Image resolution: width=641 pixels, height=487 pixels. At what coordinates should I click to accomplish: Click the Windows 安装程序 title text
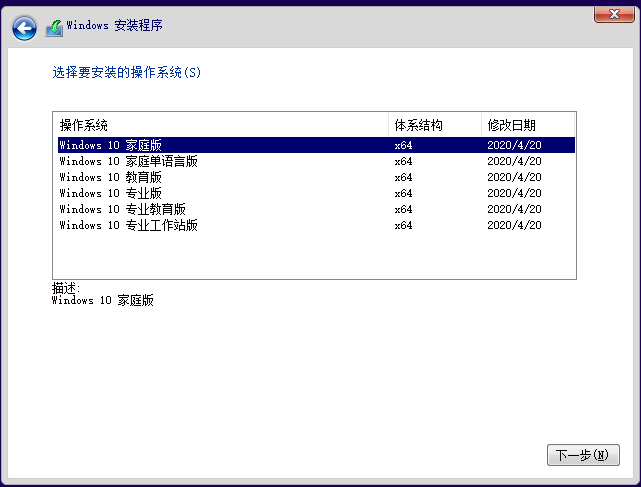114,25
